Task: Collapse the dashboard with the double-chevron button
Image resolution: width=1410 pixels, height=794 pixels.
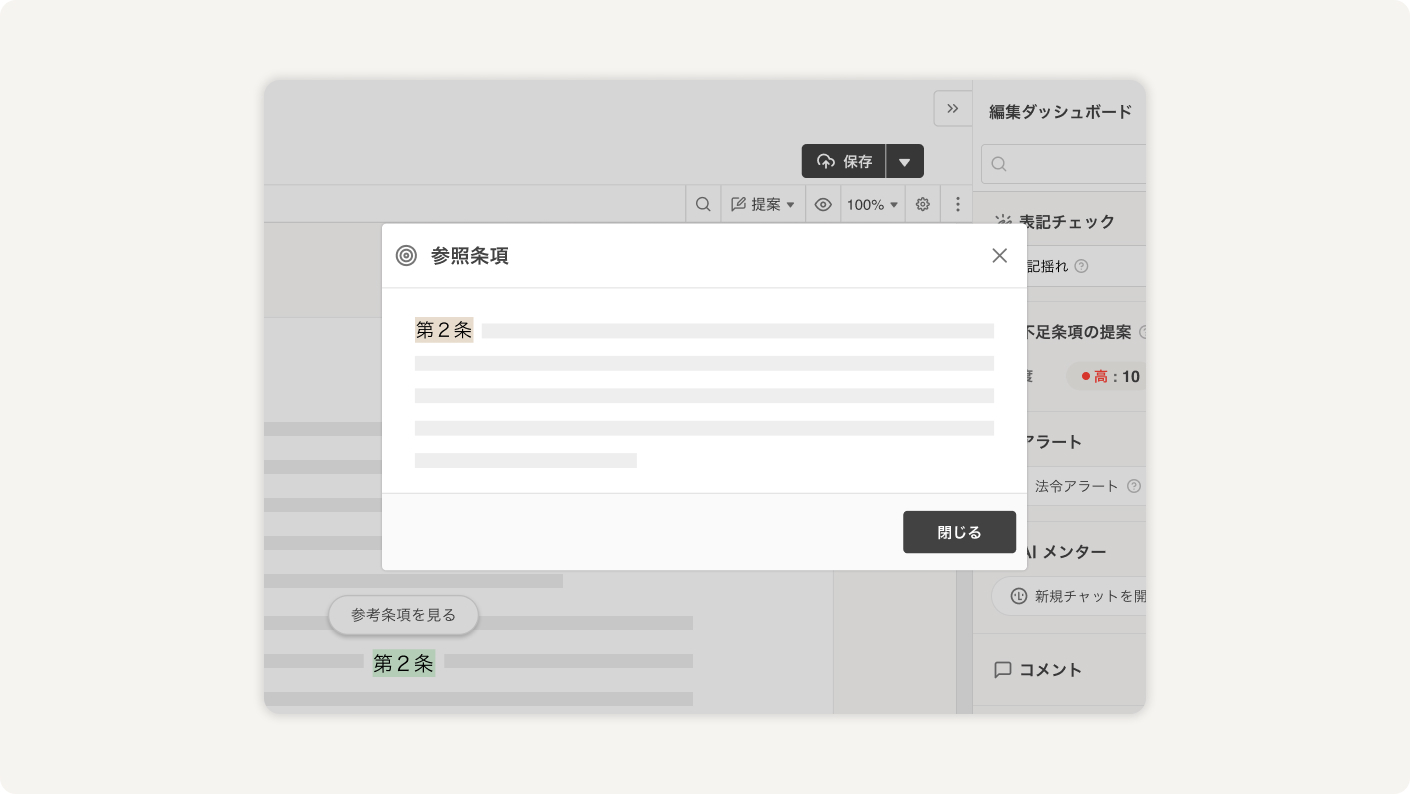Action: pos(952,108)
